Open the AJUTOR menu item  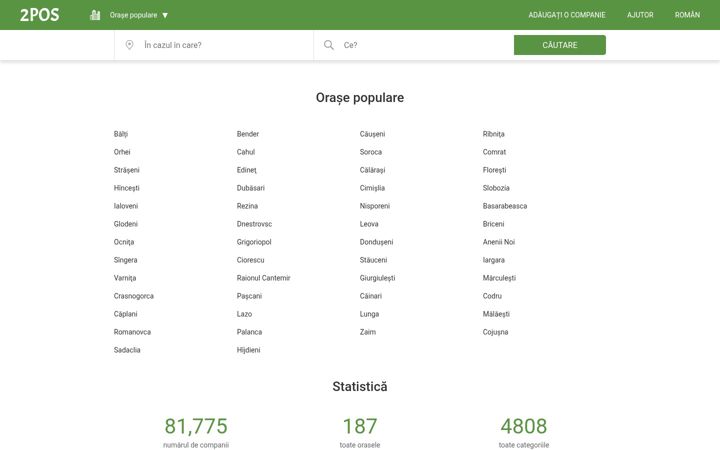(x=640, y=15)
